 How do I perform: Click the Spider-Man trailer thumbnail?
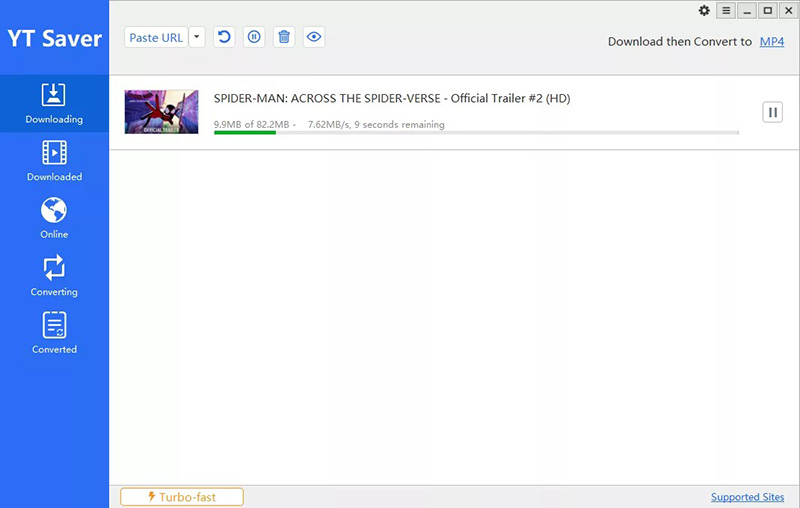coord(161,112)
